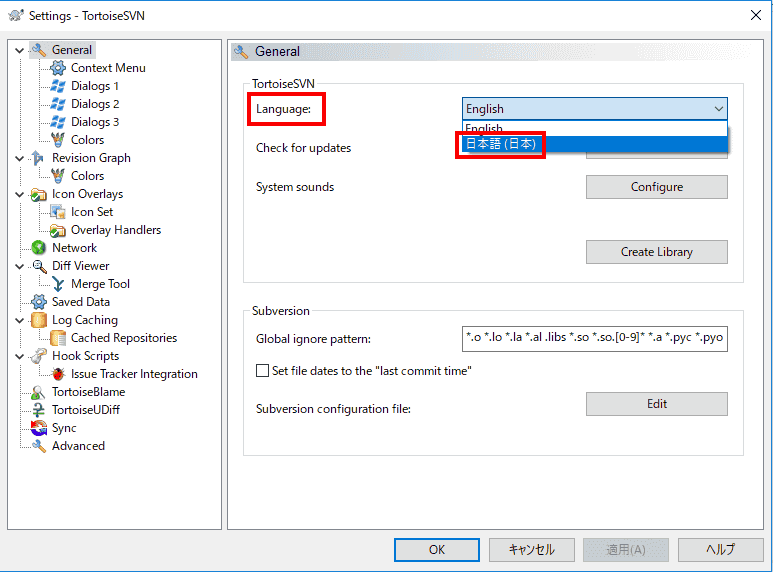
Task: Select the Issue Tracker Integration item
Action: 134,374
